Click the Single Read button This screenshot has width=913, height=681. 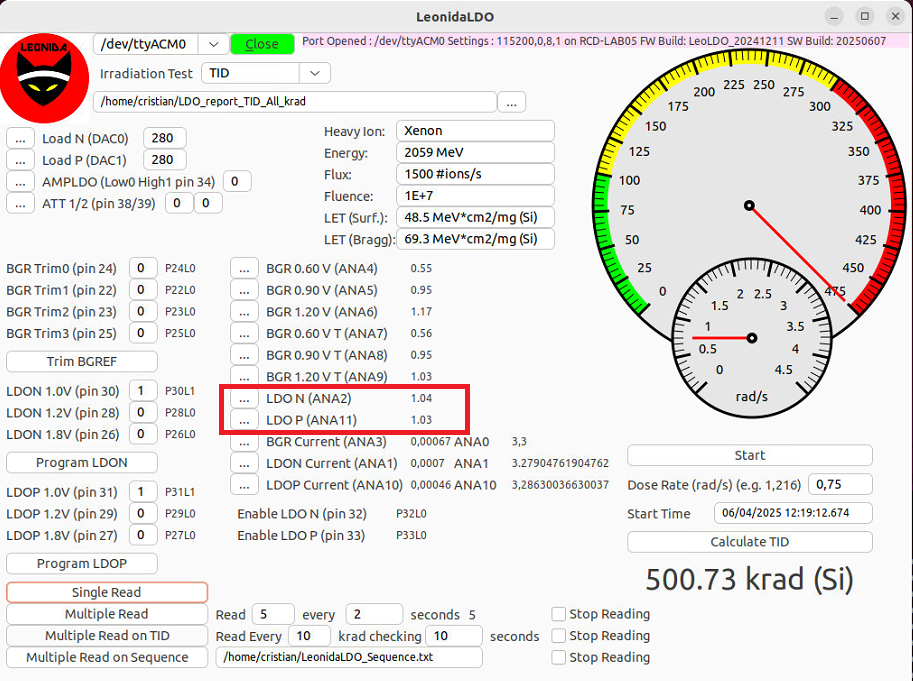point(107,593)
